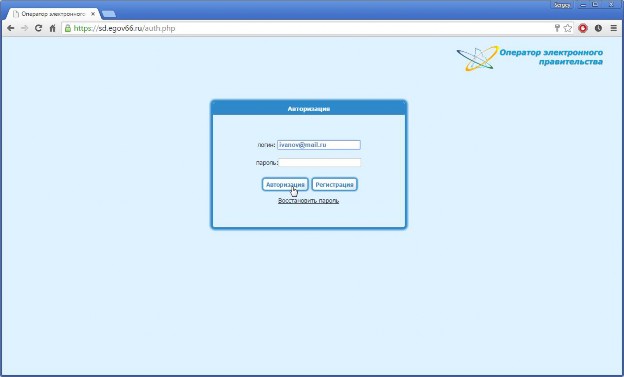Click the Авторизация submit button
The image size is (624, 377).
click(285, 185)
